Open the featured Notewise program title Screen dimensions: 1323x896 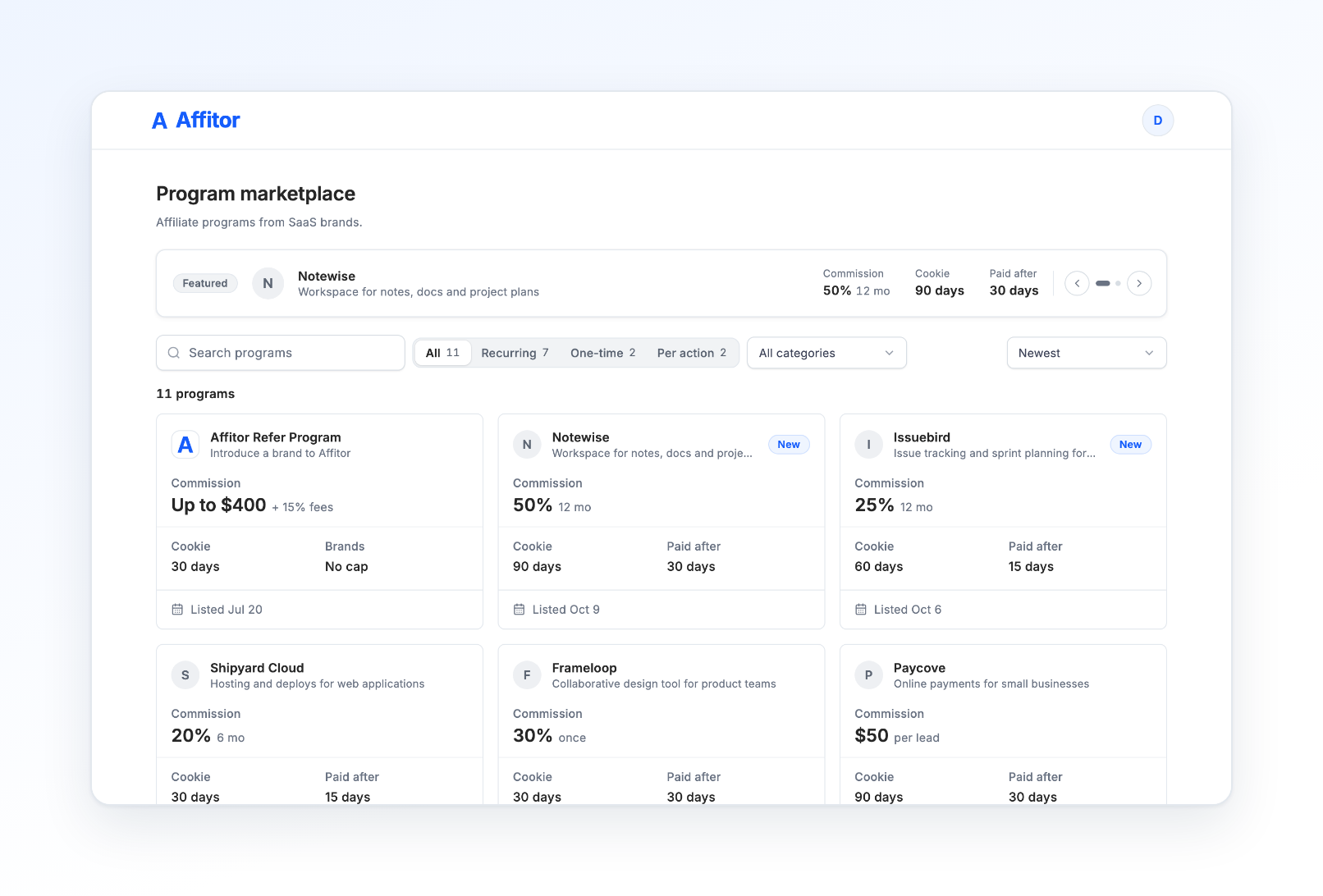click(327, 277)
